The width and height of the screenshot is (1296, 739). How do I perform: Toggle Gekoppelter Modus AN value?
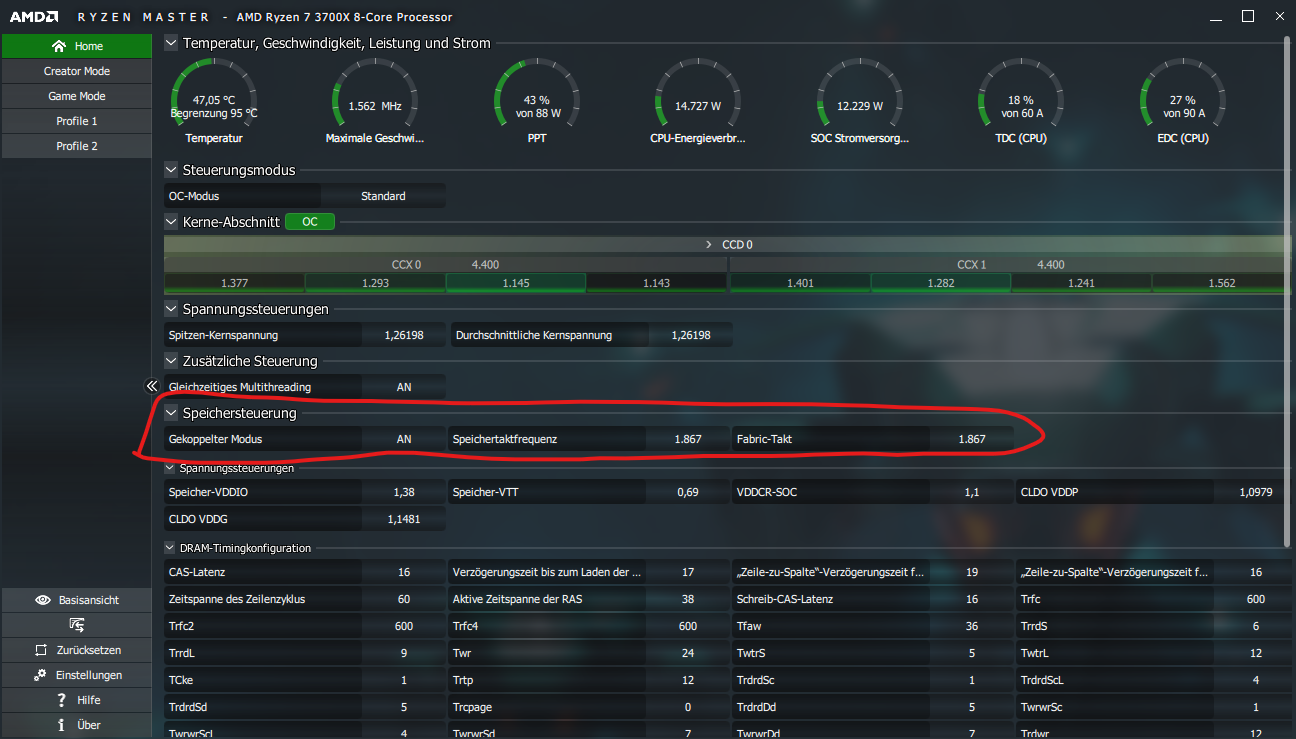(404, 439)
